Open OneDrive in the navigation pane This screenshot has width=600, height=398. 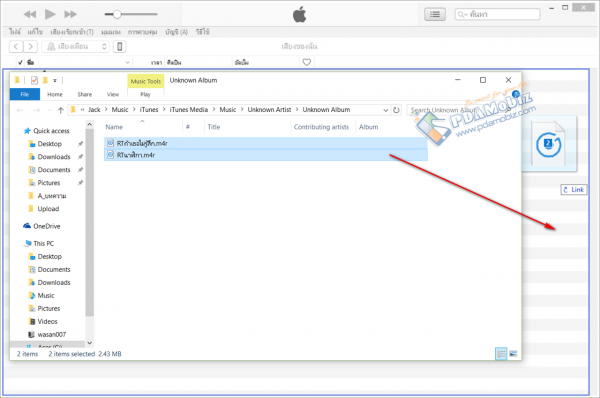pos(46,226)
